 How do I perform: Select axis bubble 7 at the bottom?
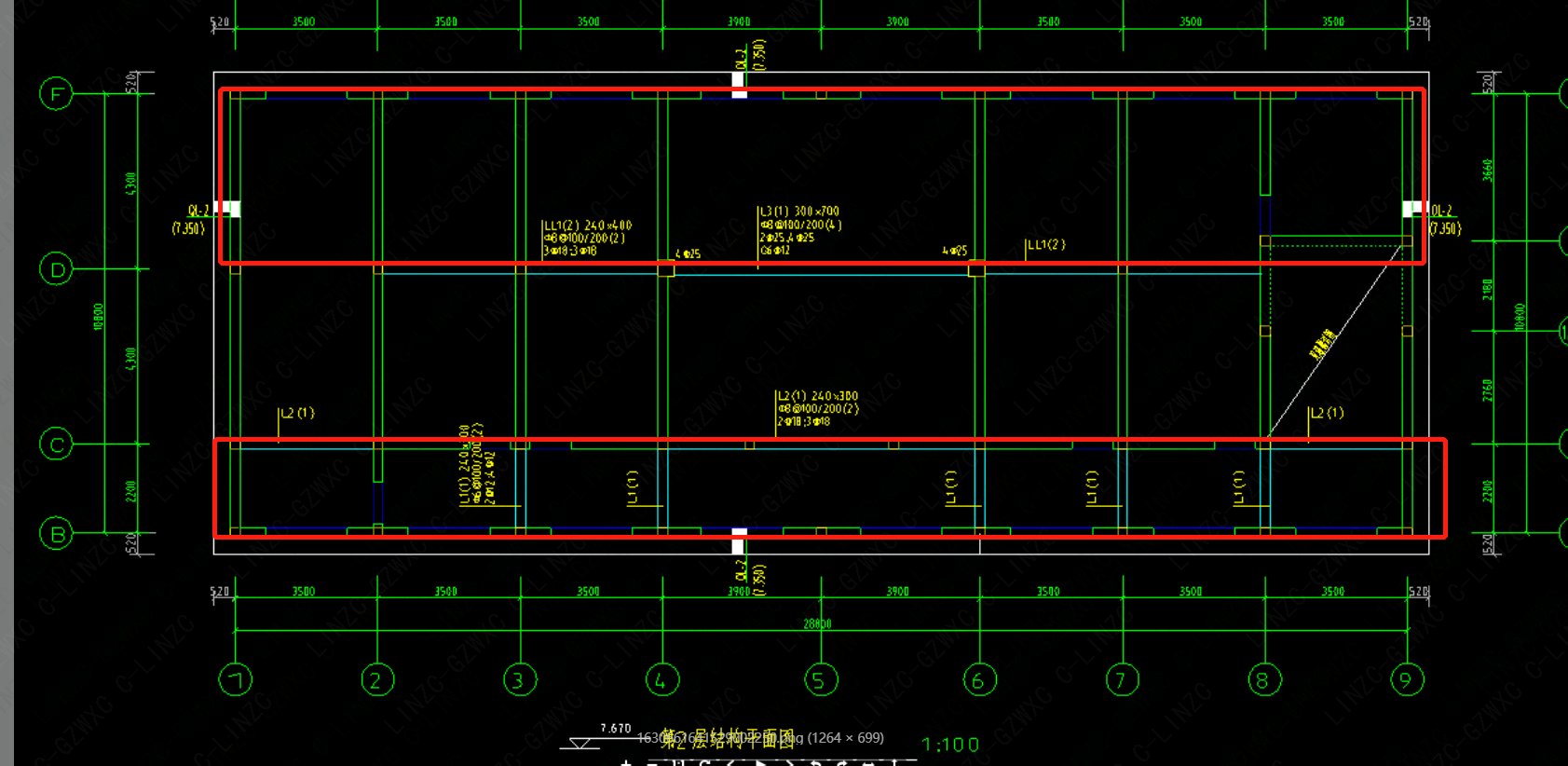pyautogui.click(x=1122, y=679)
